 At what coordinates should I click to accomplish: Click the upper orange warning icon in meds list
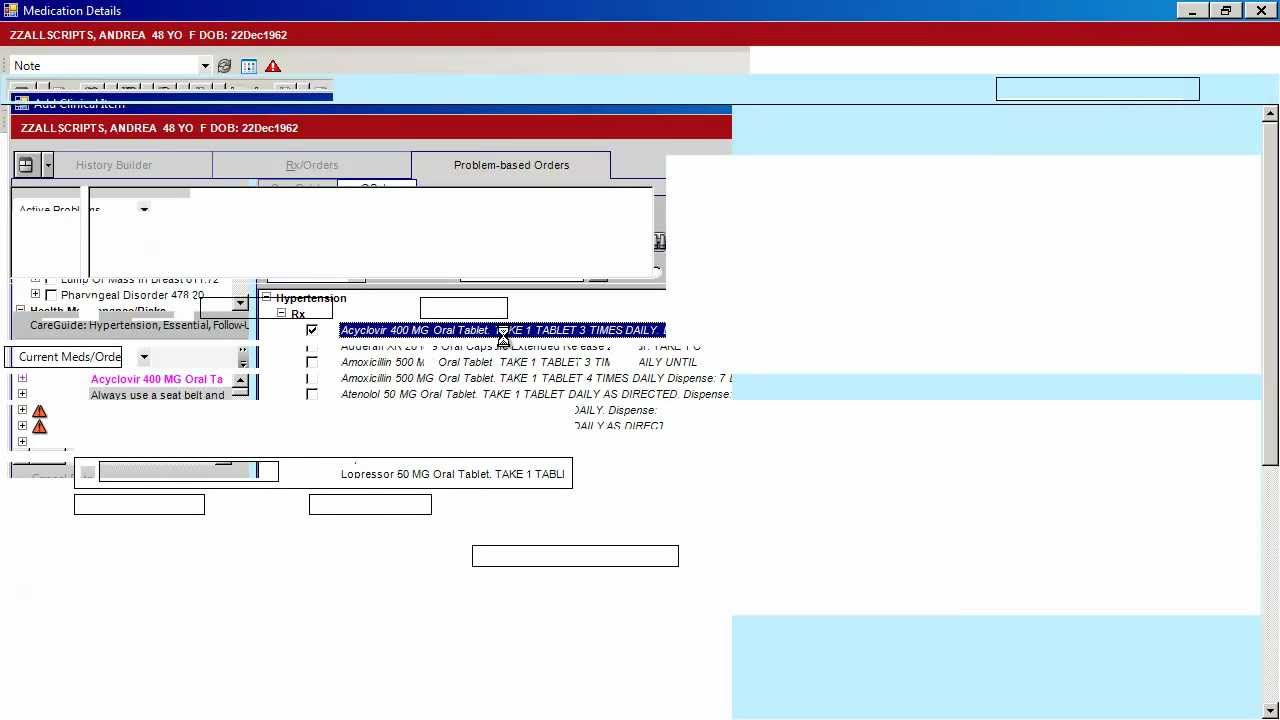pos(39,411)
